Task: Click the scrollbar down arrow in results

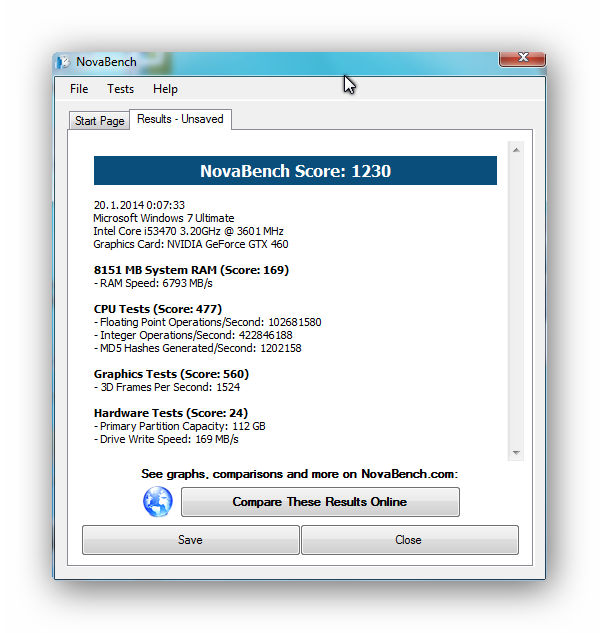Action: [516, 453]
